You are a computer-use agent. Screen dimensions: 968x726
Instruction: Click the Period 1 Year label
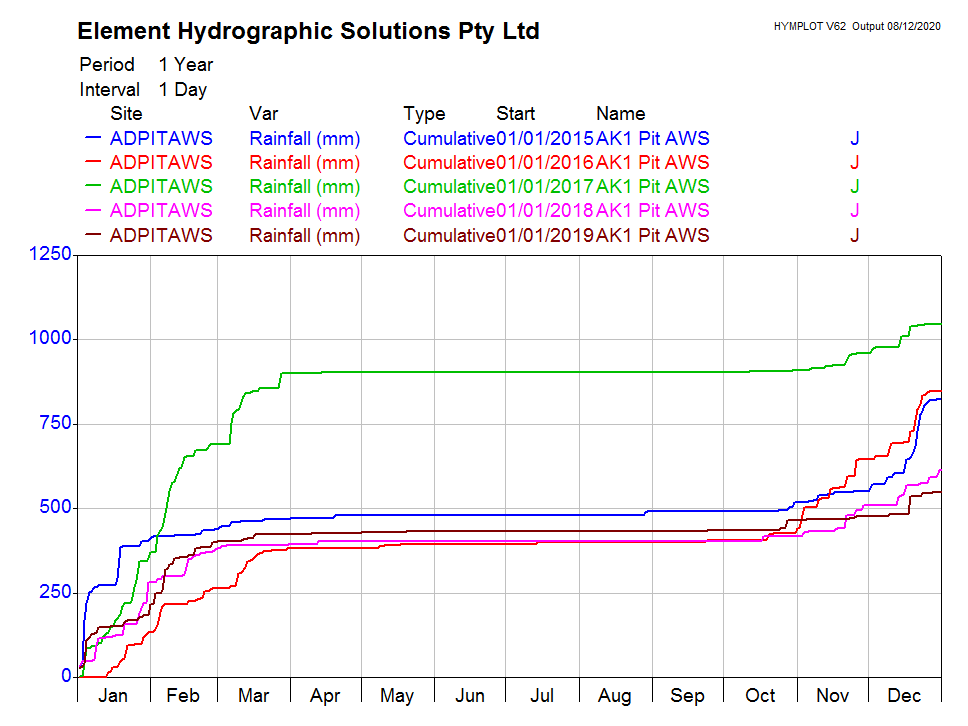(x=146, y=65)
